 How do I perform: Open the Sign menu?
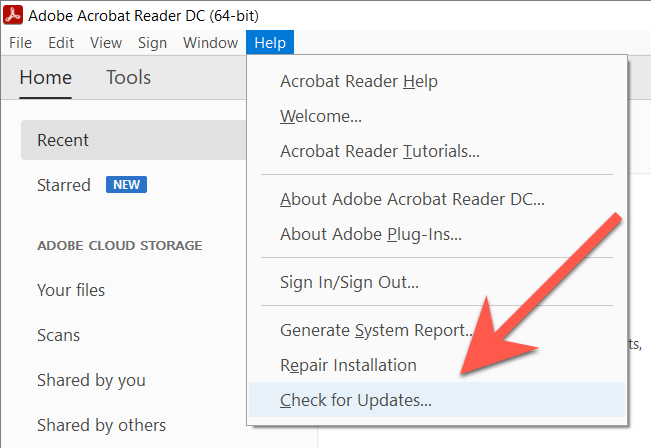(x=152, y=43)
